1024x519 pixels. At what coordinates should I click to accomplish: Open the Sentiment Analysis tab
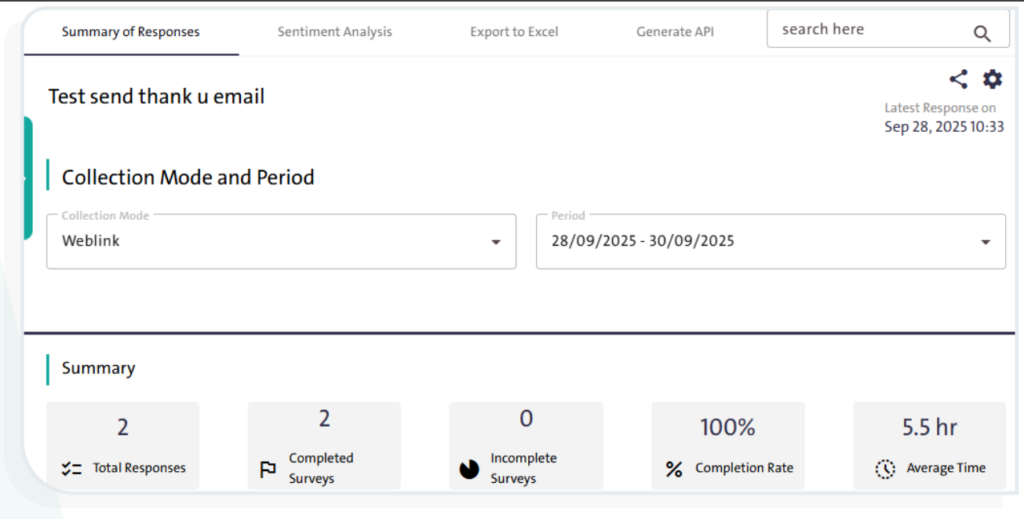[335, 32]
